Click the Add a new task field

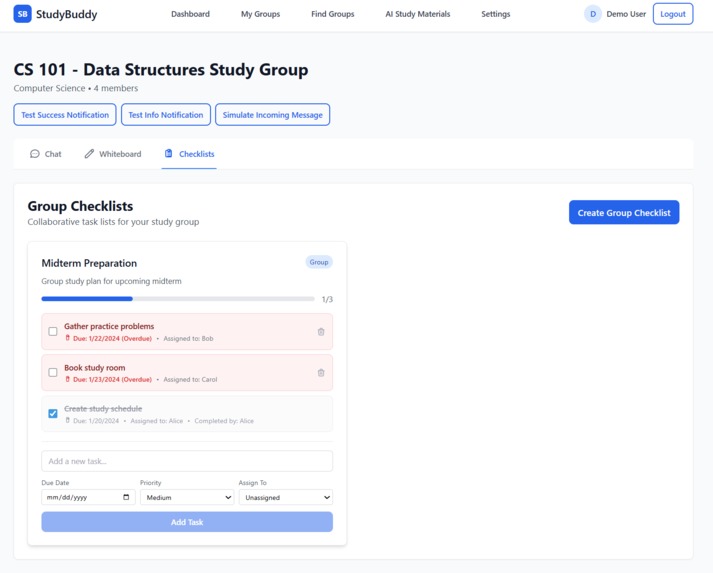[x=187, y=461]
